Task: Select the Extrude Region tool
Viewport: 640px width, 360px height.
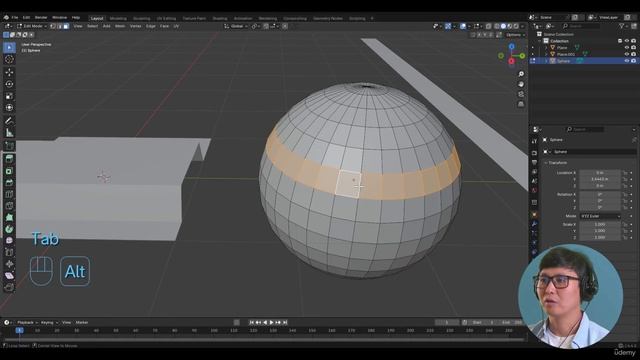Action: (9, 159)
